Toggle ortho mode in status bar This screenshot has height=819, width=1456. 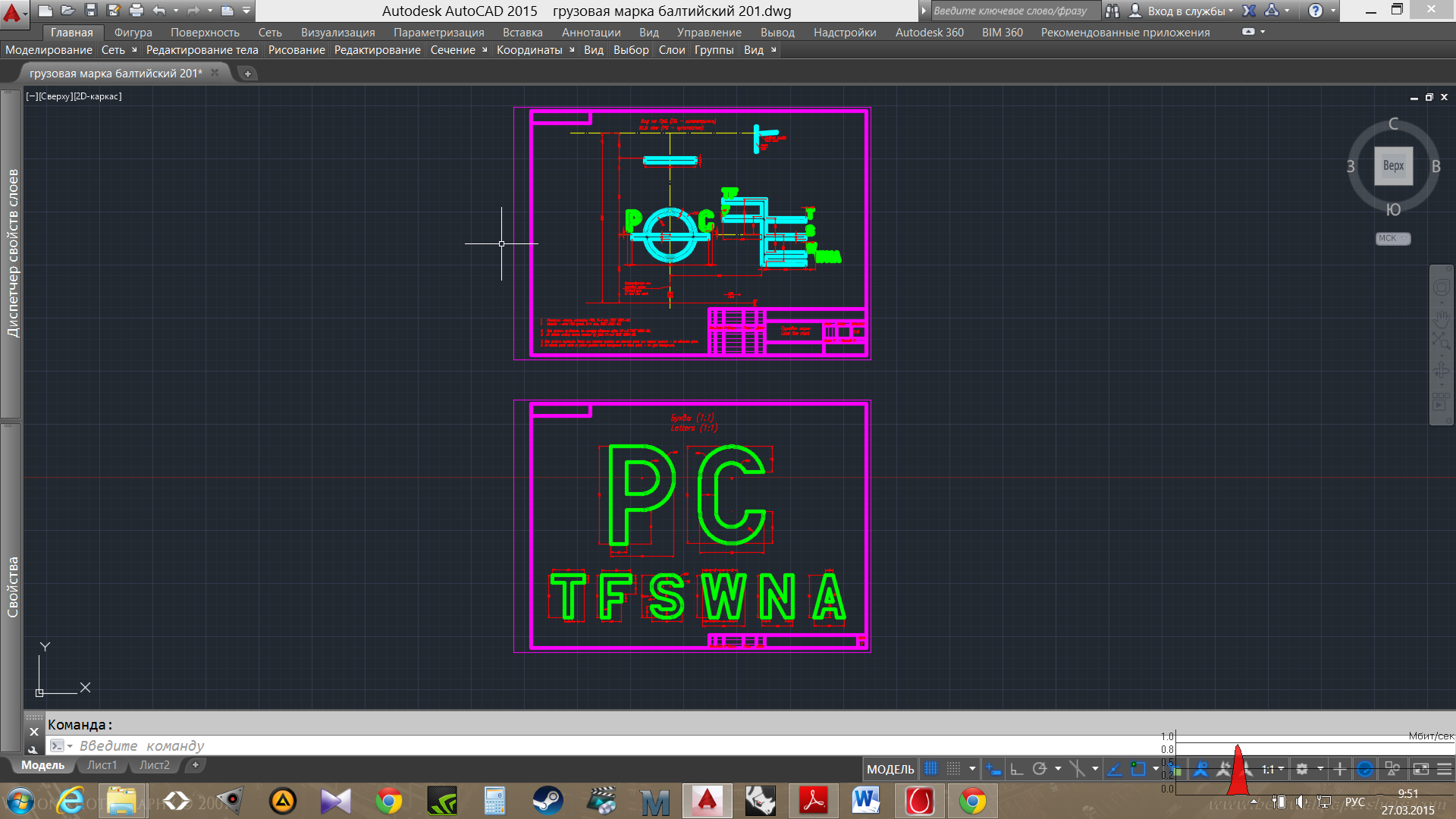point(1017,769)
